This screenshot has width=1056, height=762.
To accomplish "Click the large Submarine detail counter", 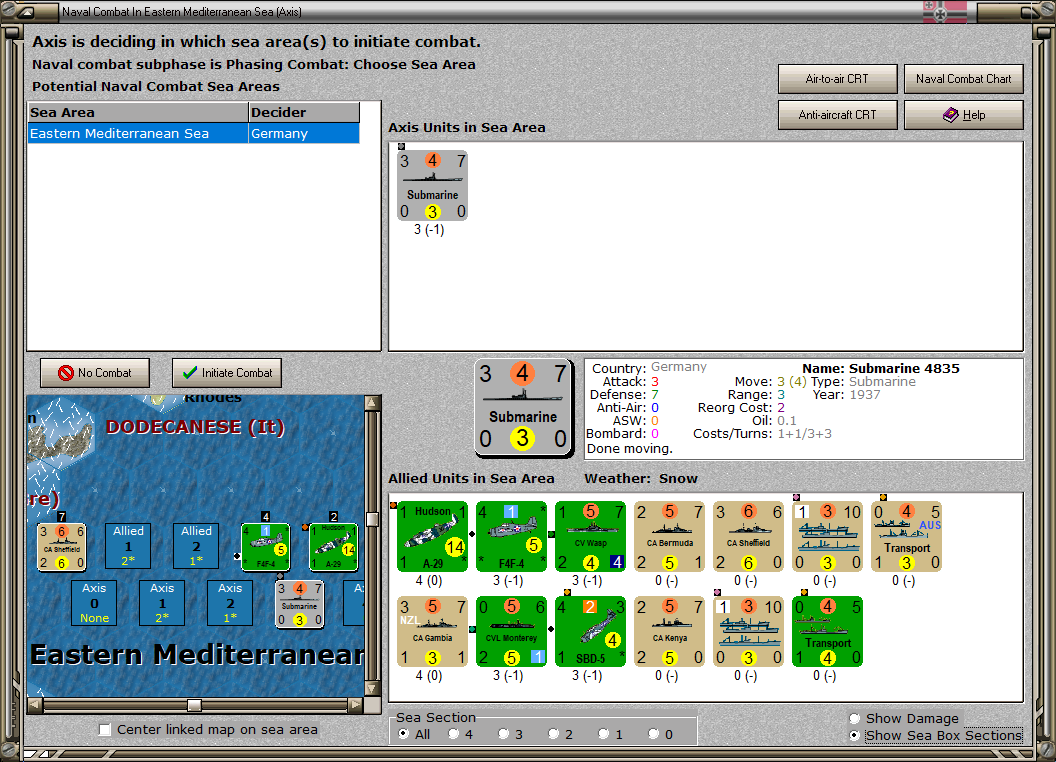I will click(523, 408).
